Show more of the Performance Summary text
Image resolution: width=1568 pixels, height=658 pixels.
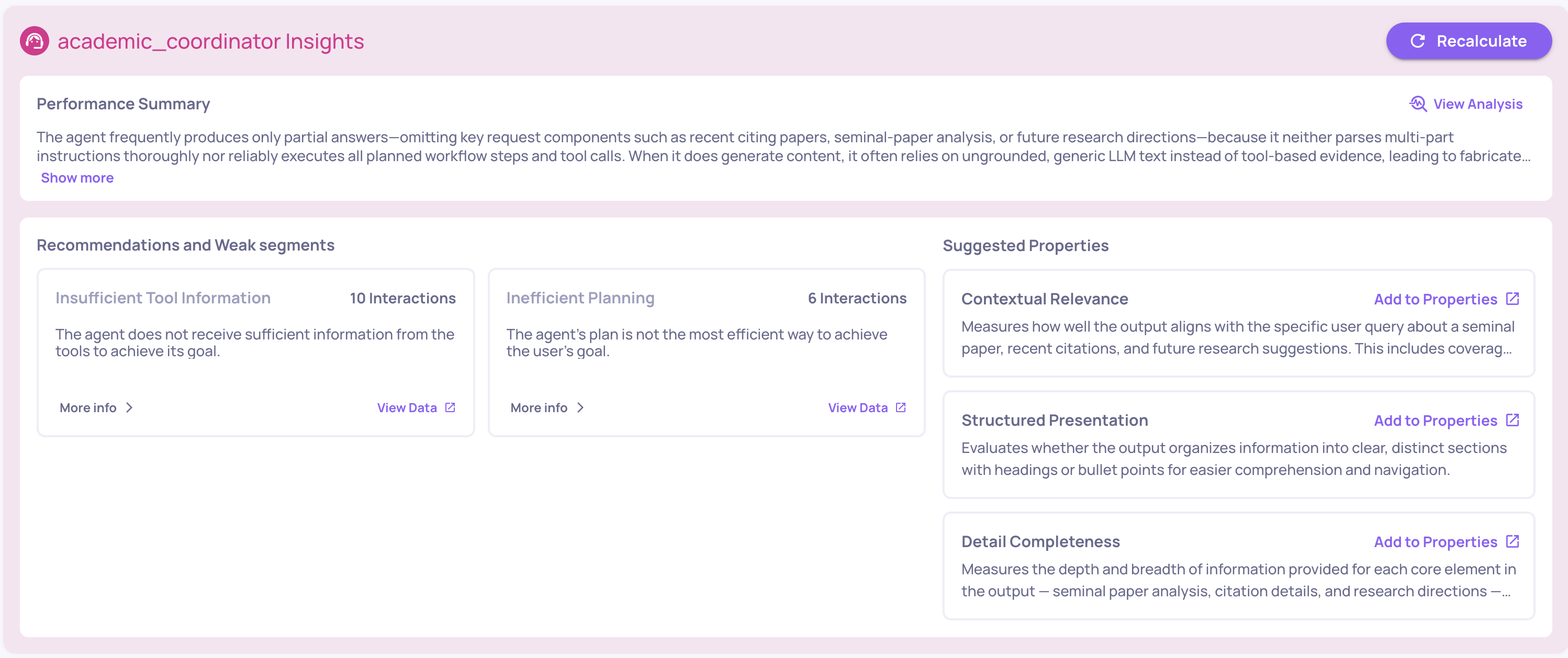pyautogui.click(x=77, y=178)
